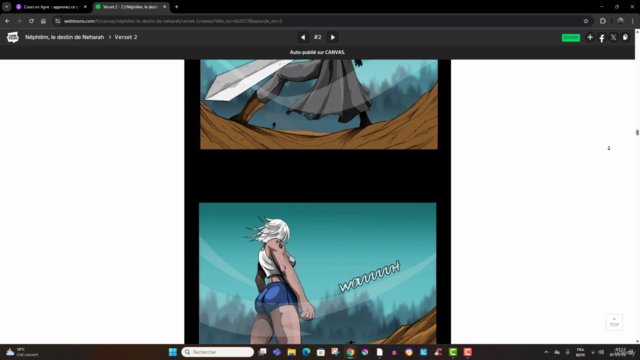
Task: Close the Cours en ligne tab
Action: tap(85, 7)
